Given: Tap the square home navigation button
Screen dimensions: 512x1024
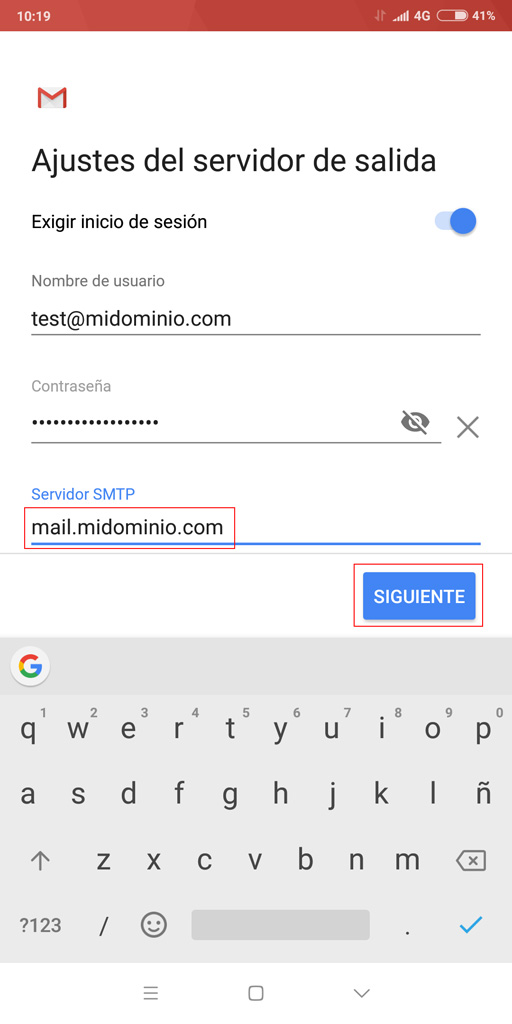Looking at the screenshot, I should pos(256,993).
